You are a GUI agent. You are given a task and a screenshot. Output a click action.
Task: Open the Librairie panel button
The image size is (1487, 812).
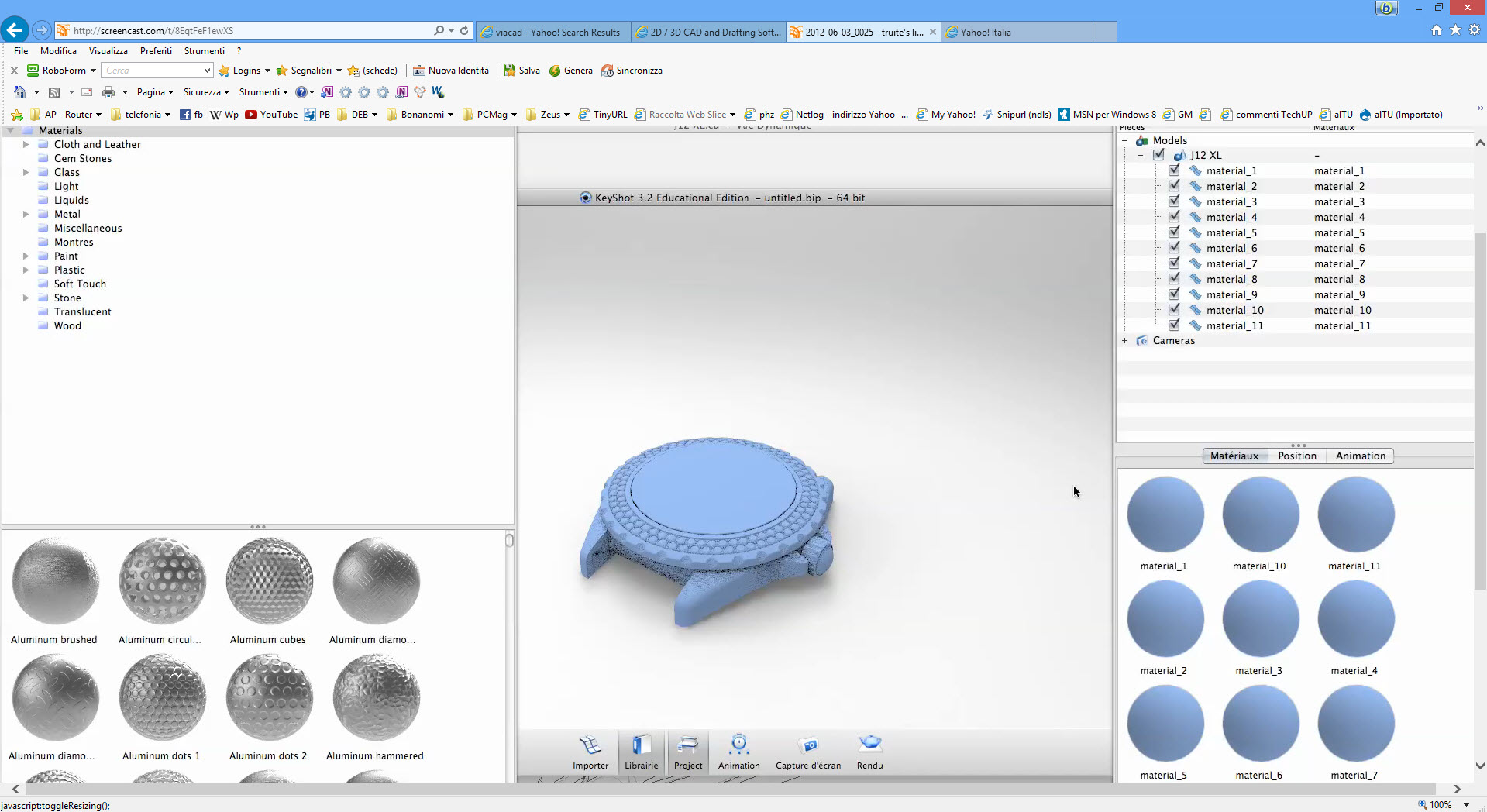(x=641, y=752)
